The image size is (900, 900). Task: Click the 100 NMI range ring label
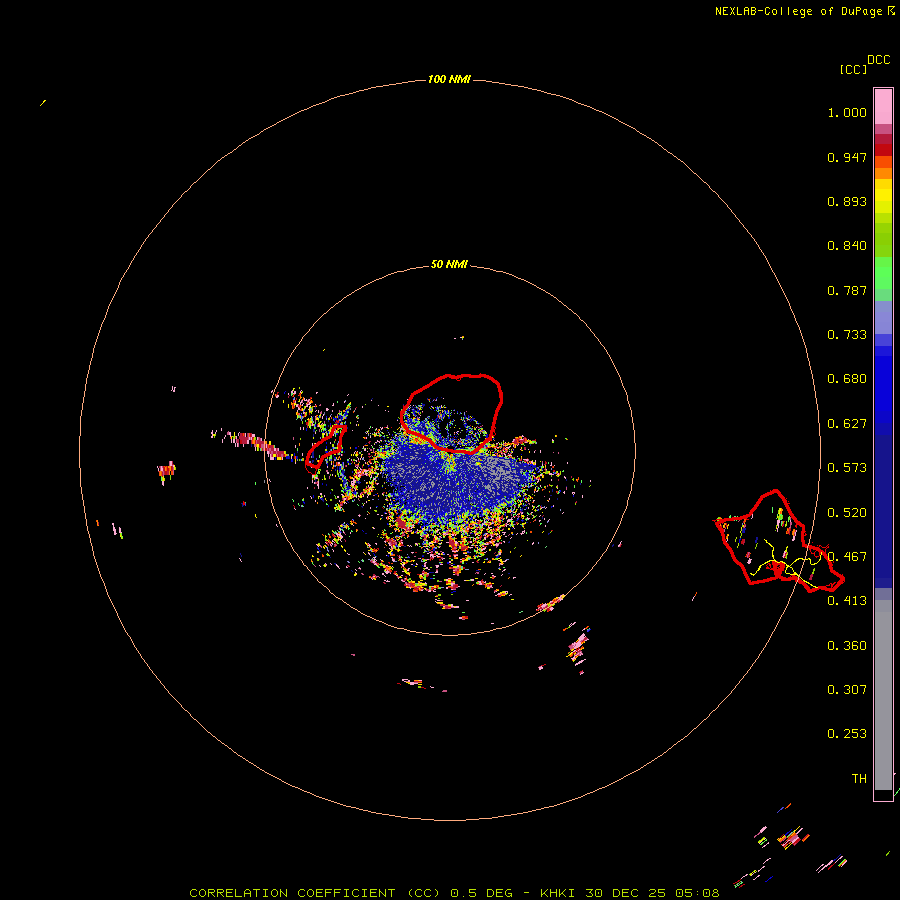(449, 79)
